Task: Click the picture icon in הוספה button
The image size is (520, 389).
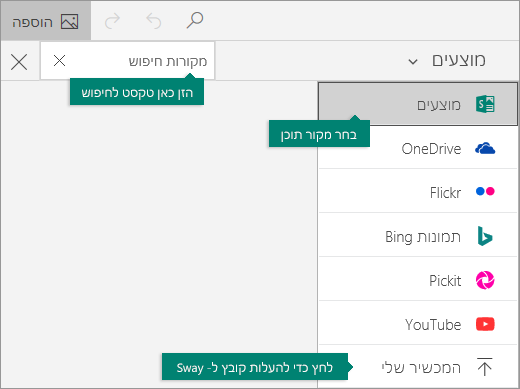Action: (x=69, y=22)
